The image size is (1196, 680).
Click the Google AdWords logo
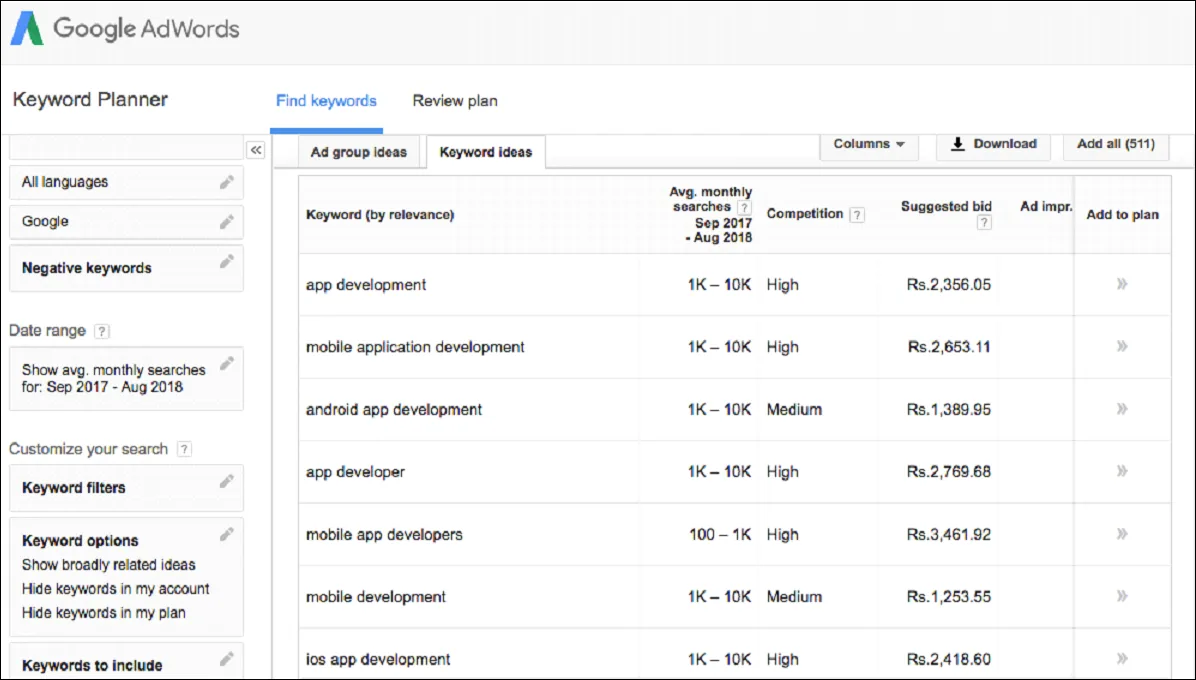tap(124, 28)
